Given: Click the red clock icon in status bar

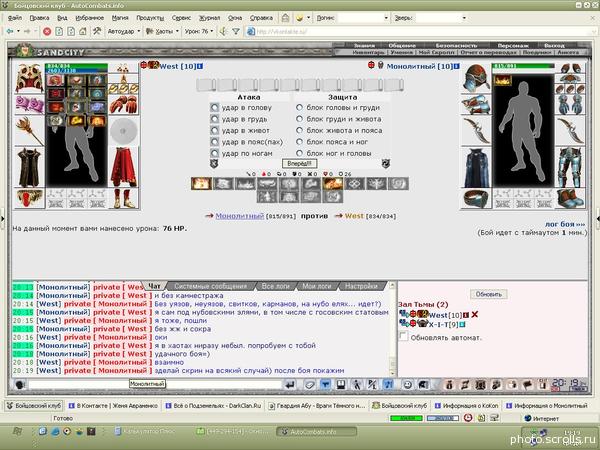Looking at the screenshot, I should (x=468, y=418).
